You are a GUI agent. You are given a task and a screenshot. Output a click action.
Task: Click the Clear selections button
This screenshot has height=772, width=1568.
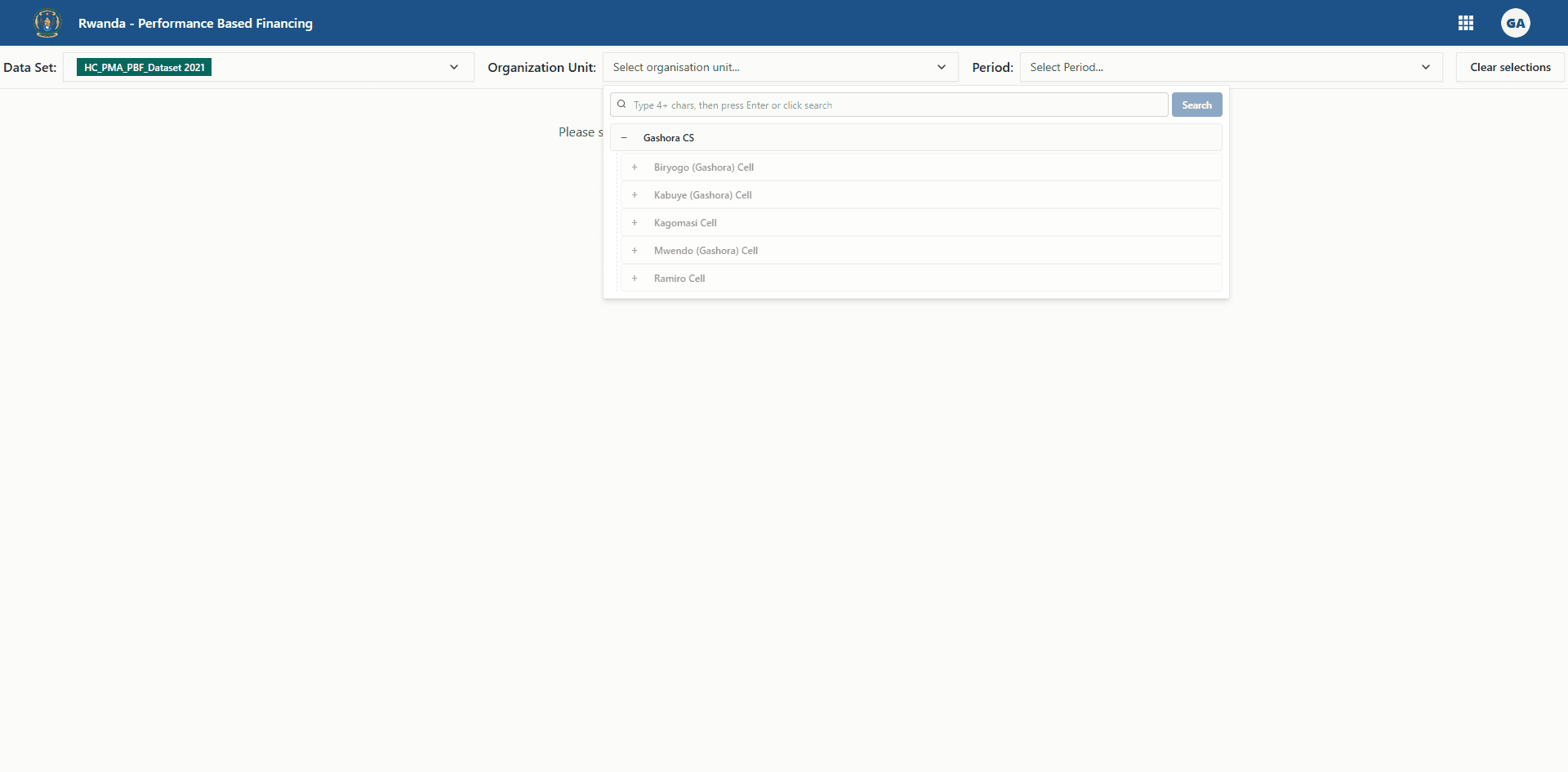[x=1509, y=67]
